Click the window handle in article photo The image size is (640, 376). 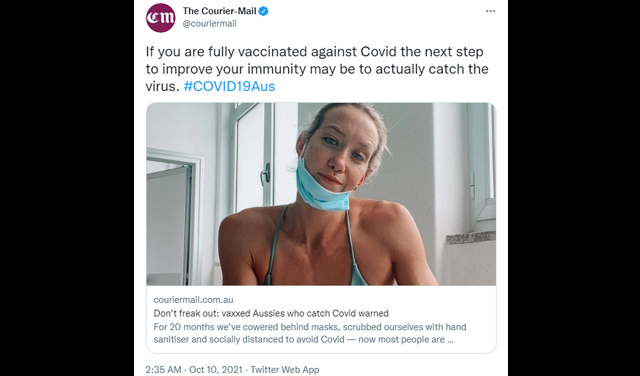click(266, 174)
